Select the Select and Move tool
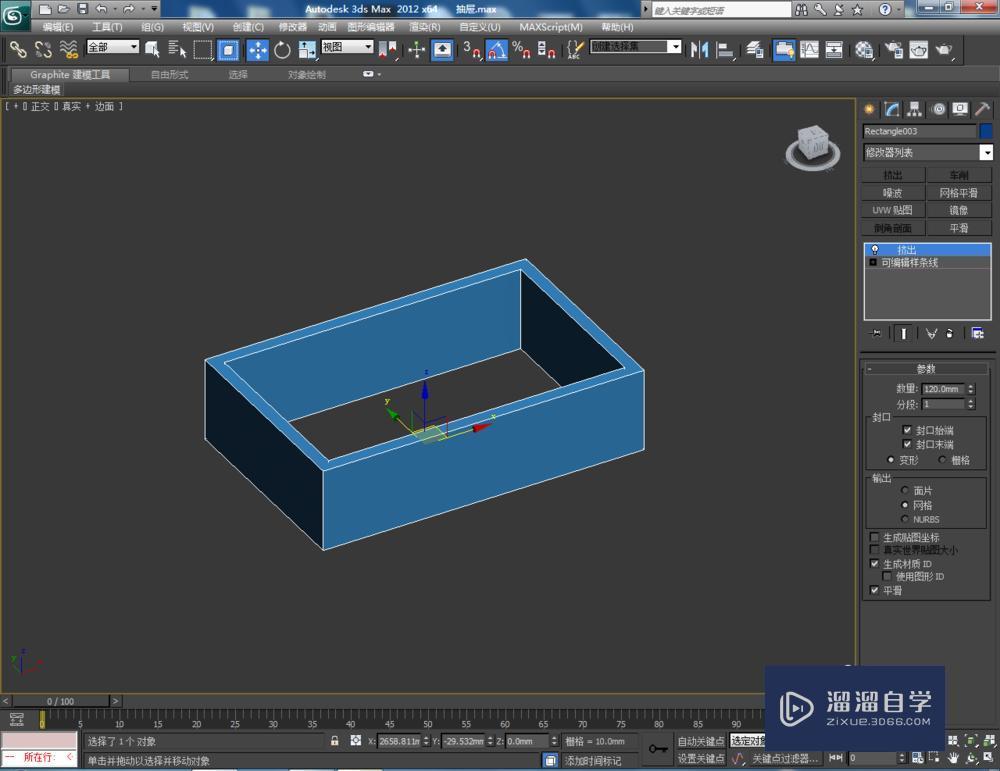1000x771 pixels. click(257, 50)
